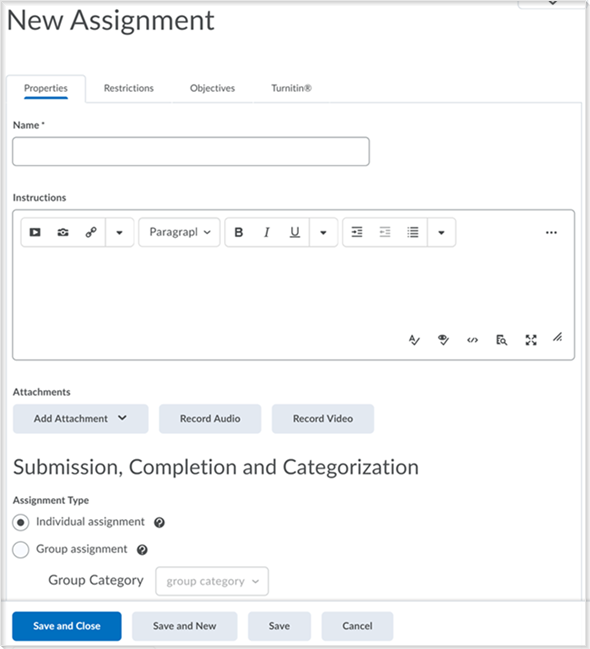Screen dimensions: 590x649
Task: Click the Record Audio button
Action: 210,418
